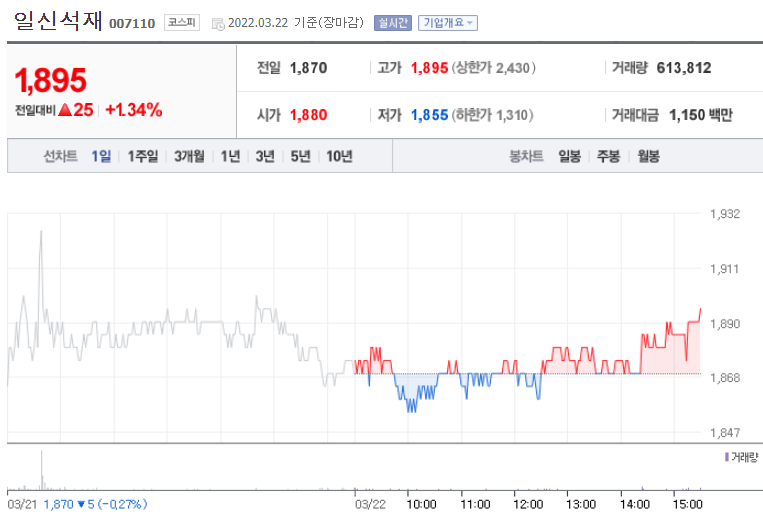
Task: Click the change rate +1.34%
Action: (x=134, y=110)
